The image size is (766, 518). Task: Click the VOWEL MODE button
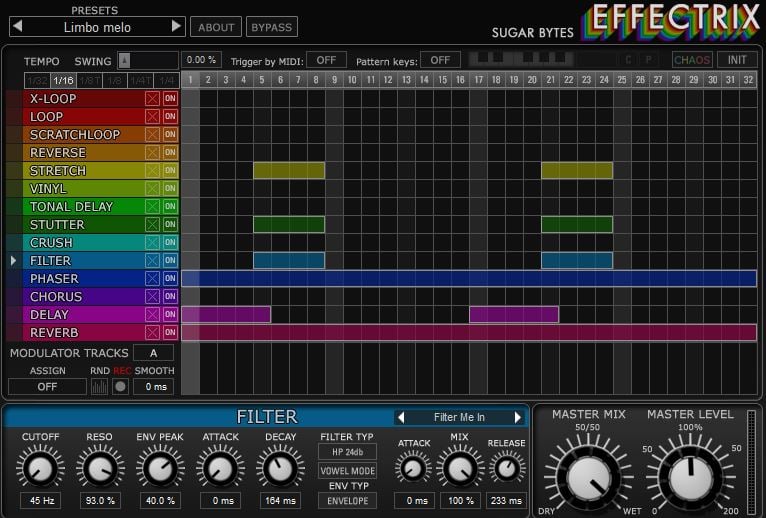click(347, 471)
